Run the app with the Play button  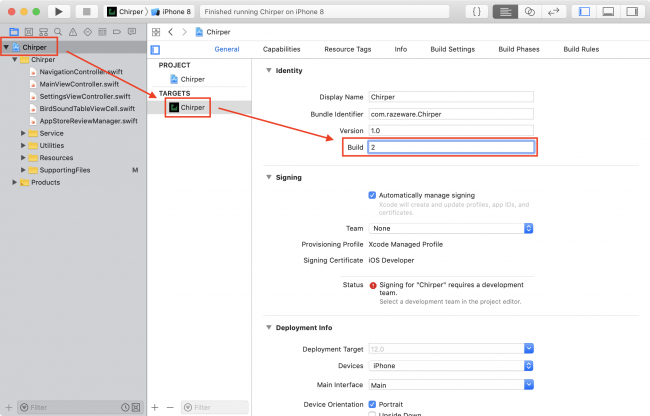[58, 12]
